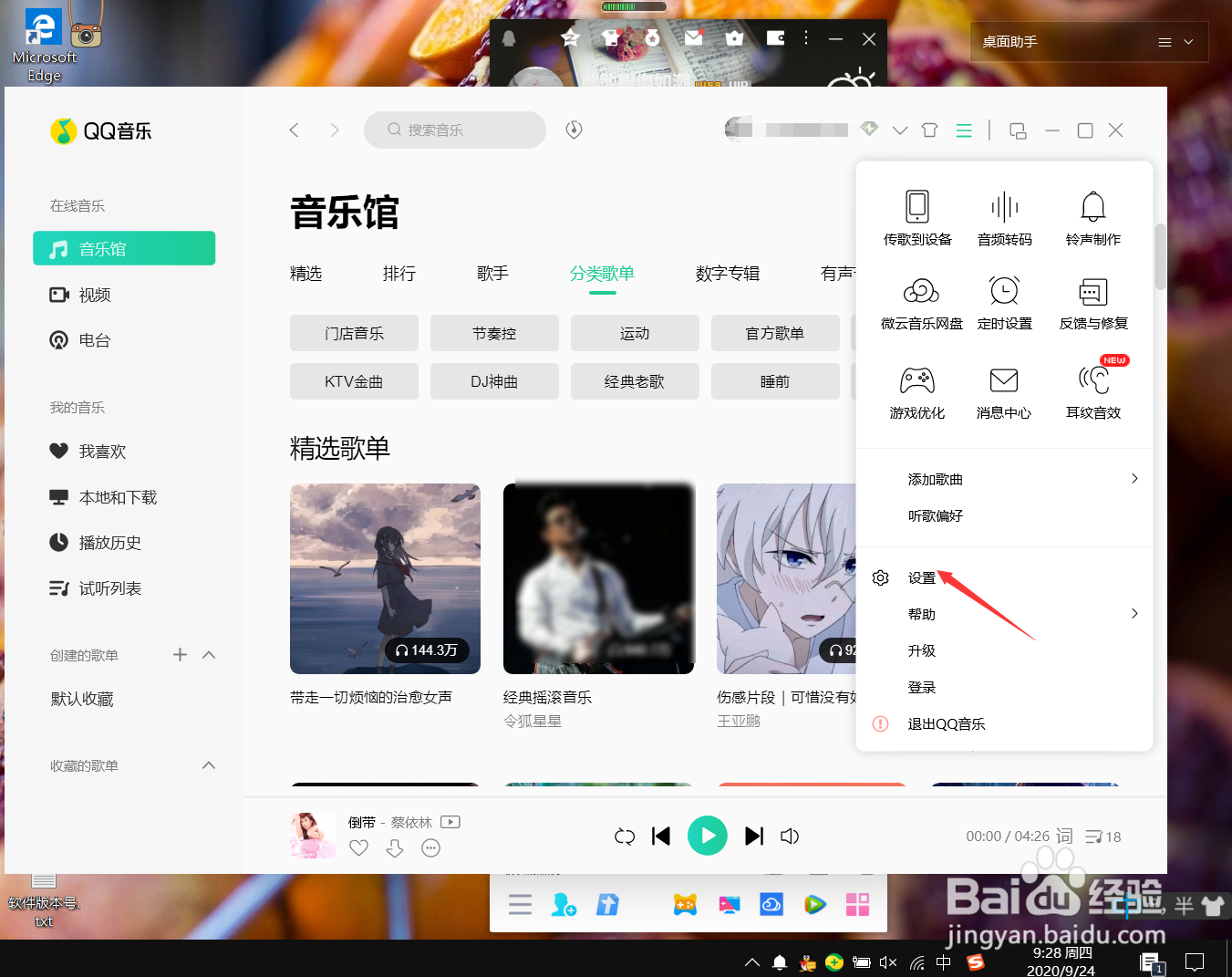The width and height of the screenshot is (1232, 977).
Task: Download the current song 倒带
Action: (x=395, y=848)
